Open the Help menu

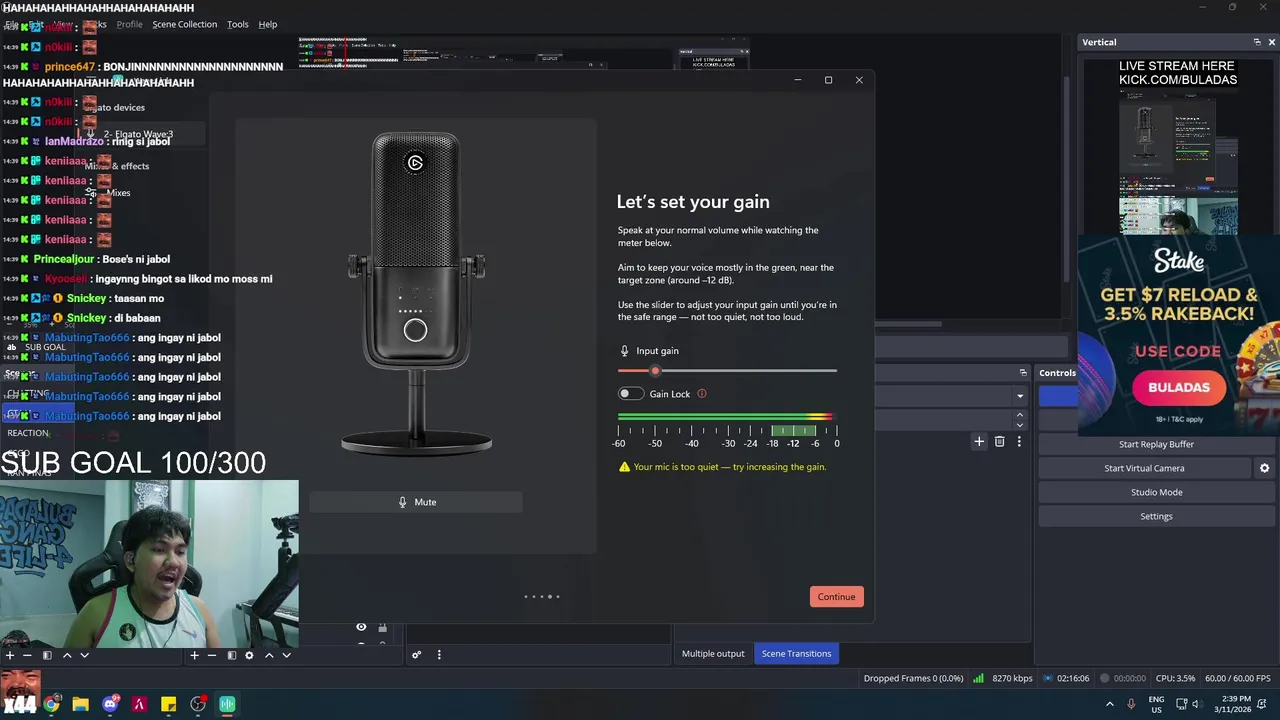[x=267, y=24]
